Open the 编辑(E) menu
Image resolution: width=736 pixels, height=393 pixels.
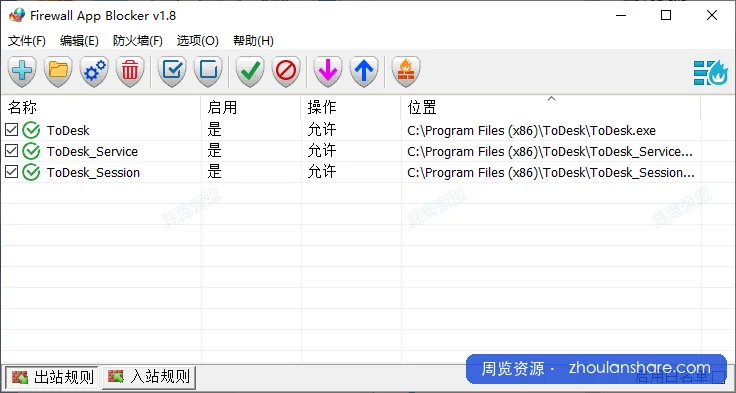(x=79, y=41)
